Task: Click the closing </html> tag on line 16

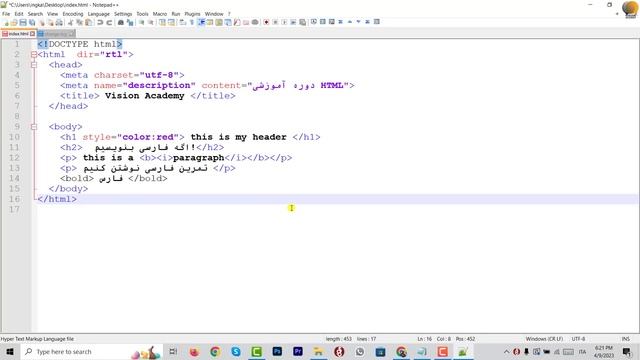Action: click(57, 199)
